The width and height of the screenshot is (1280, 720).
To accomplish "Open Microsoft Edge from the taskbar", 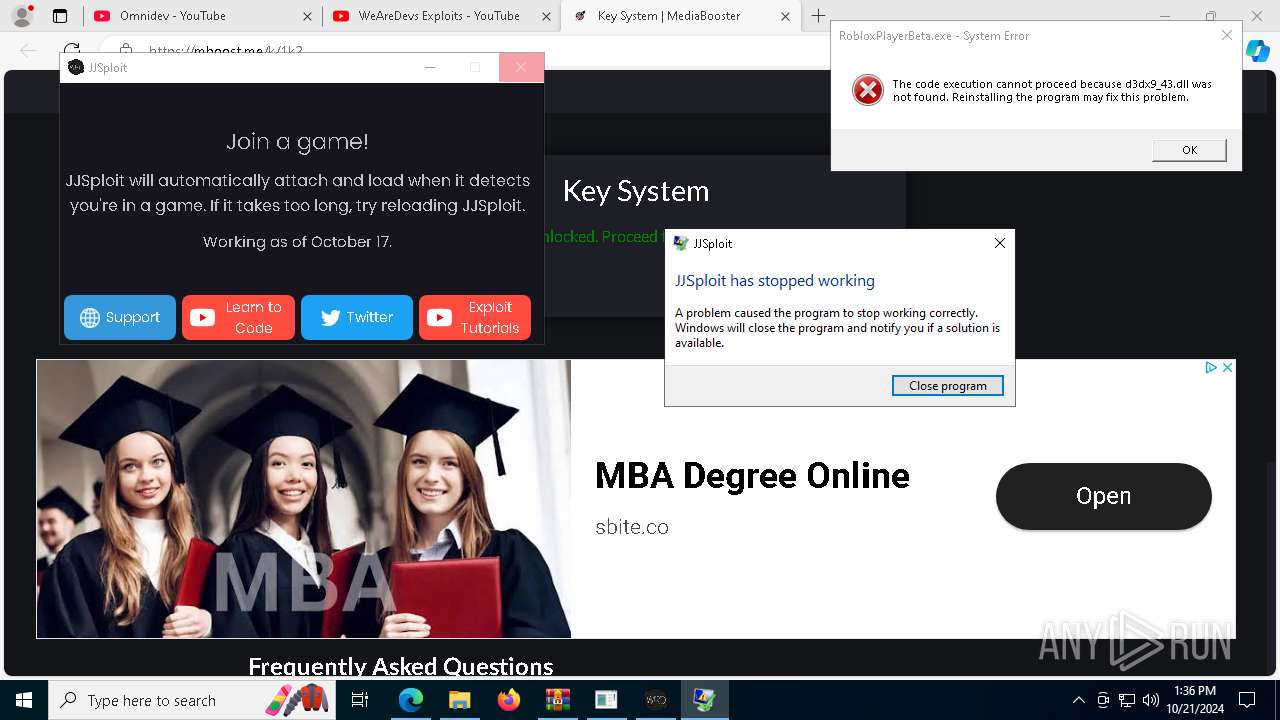I will click(411, 700).
